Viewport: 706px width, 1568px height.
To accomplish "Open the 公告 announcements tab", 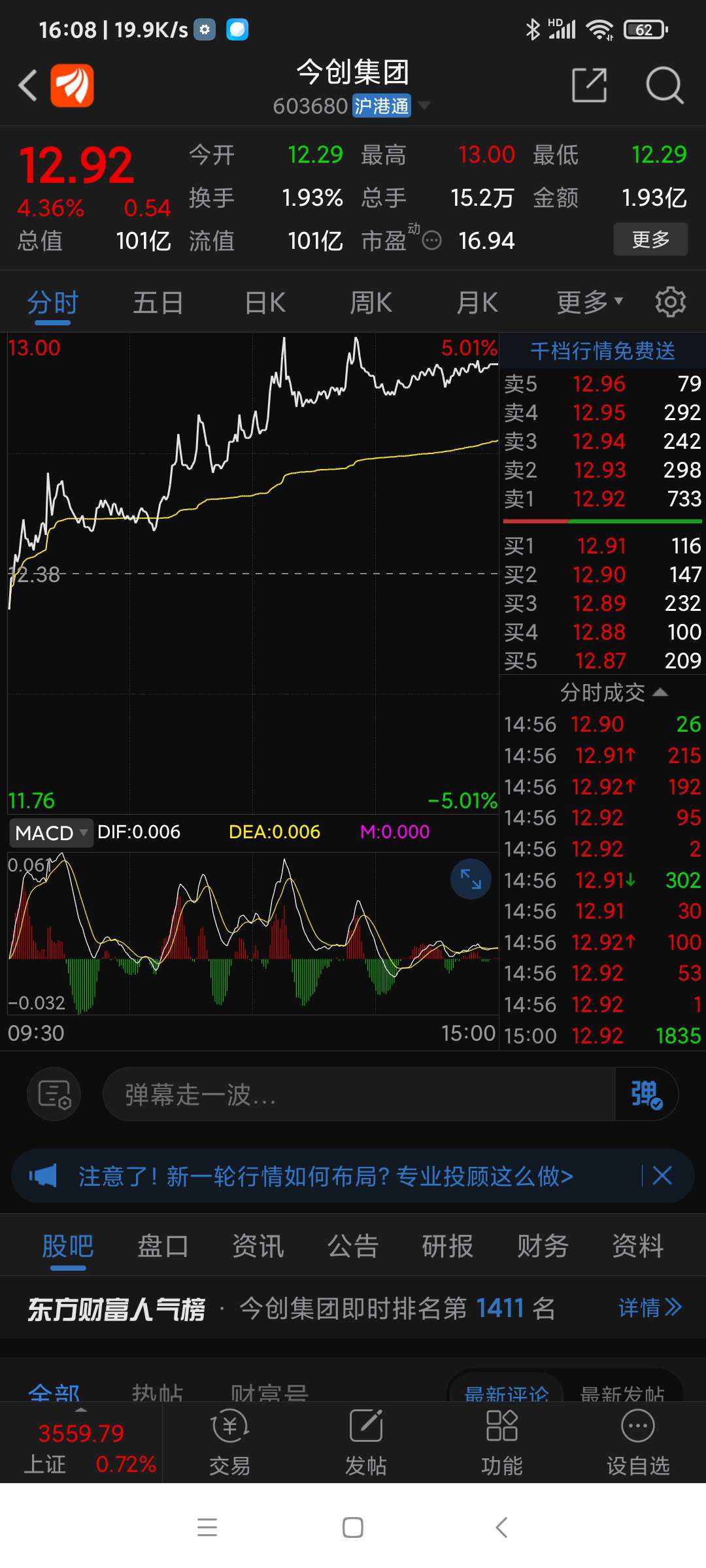I will 353,1246.
